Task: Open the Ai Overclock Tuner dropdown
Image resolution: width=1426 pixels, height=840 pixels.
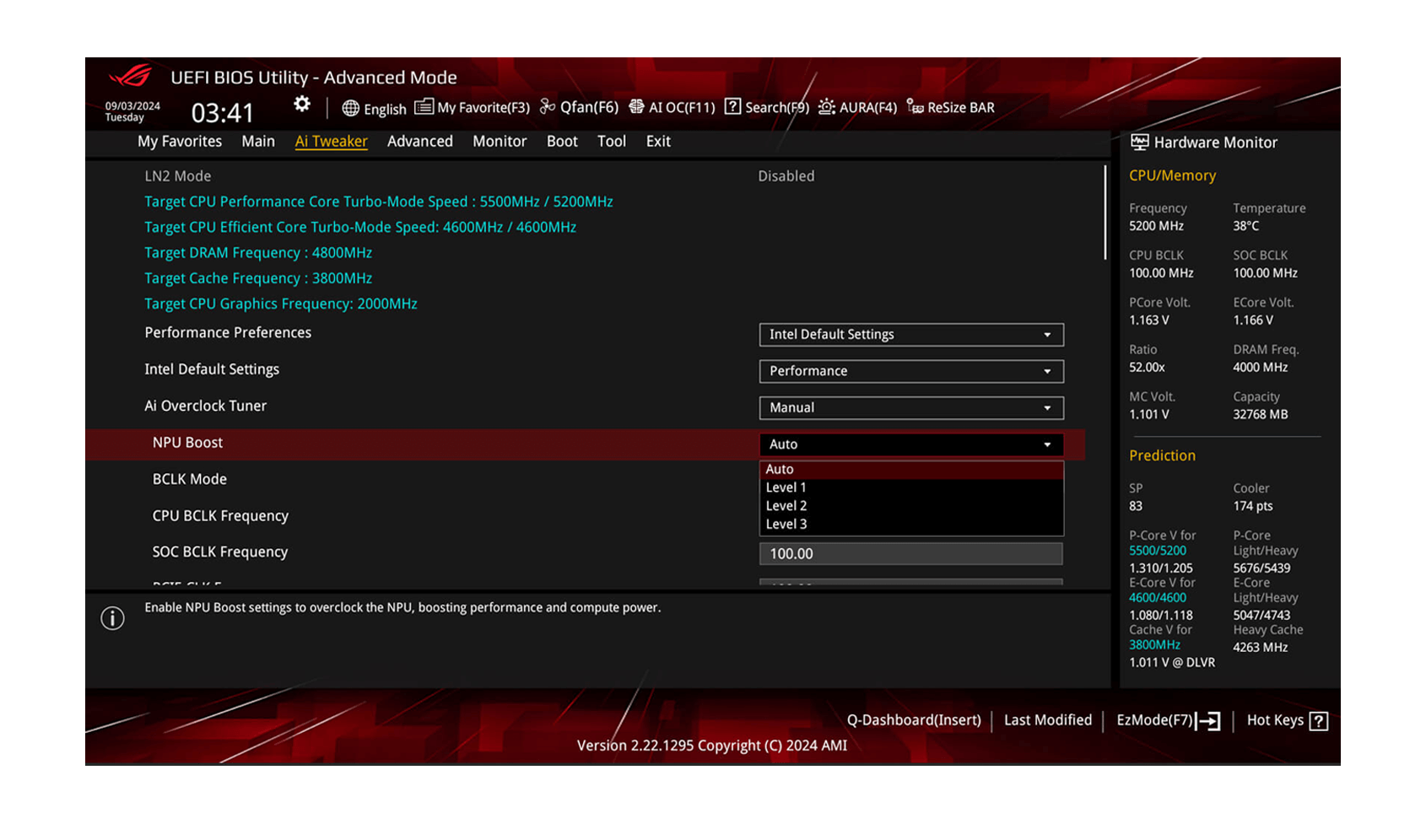Action: pos(910,407)
